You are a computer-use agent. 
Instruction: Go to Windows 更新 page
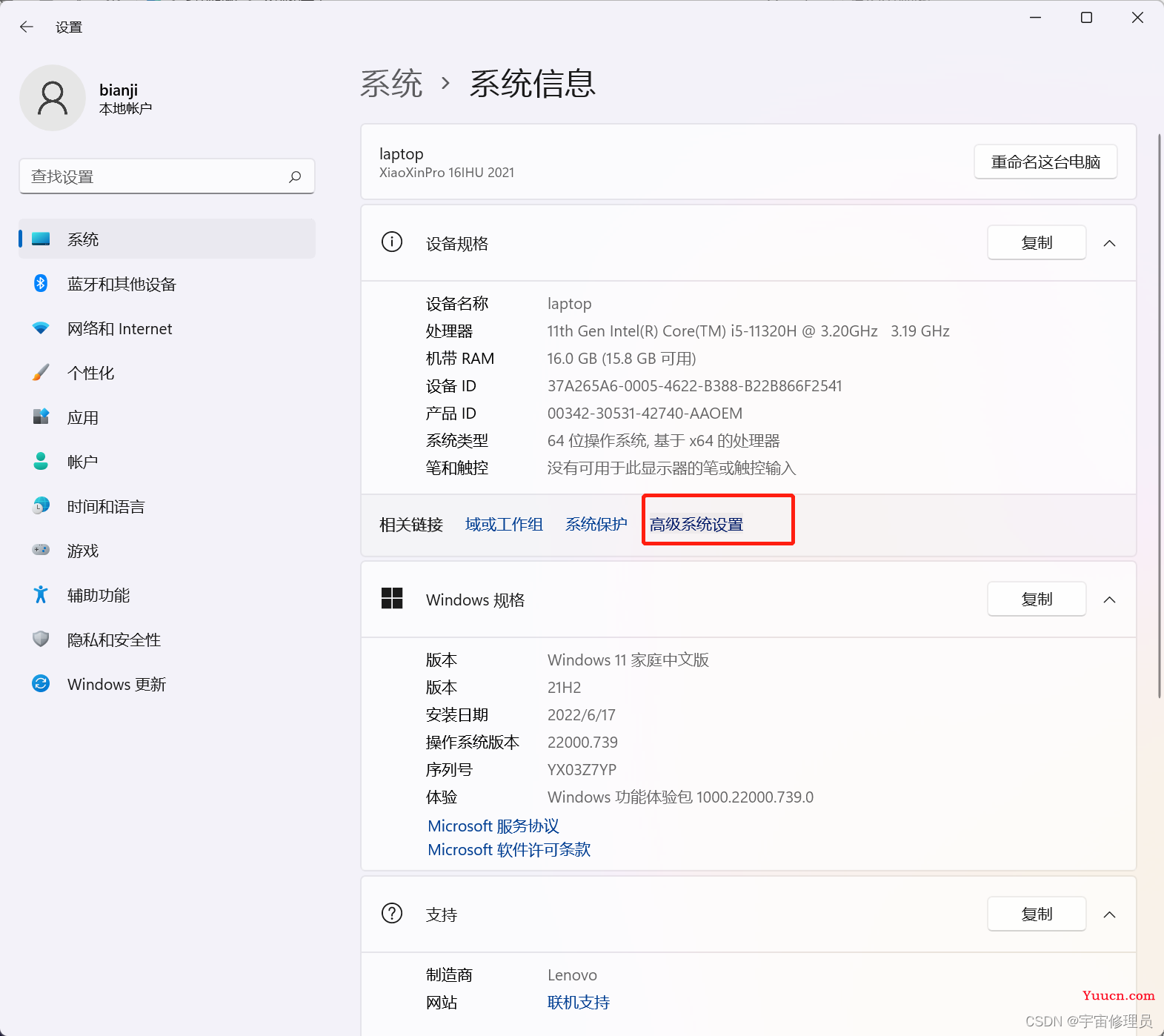click(167, 684)
